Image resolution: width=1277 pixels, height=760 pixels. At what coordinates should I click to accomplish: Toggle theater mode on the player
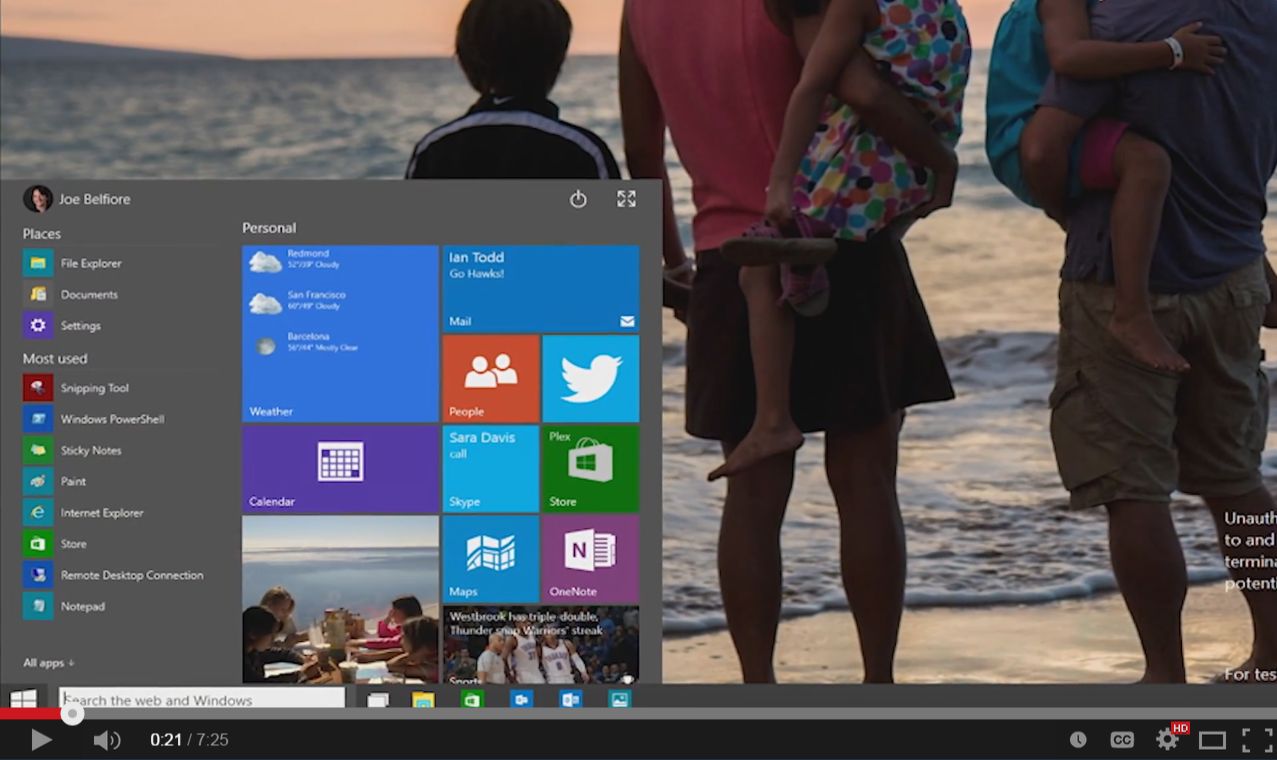point(1211,739)
